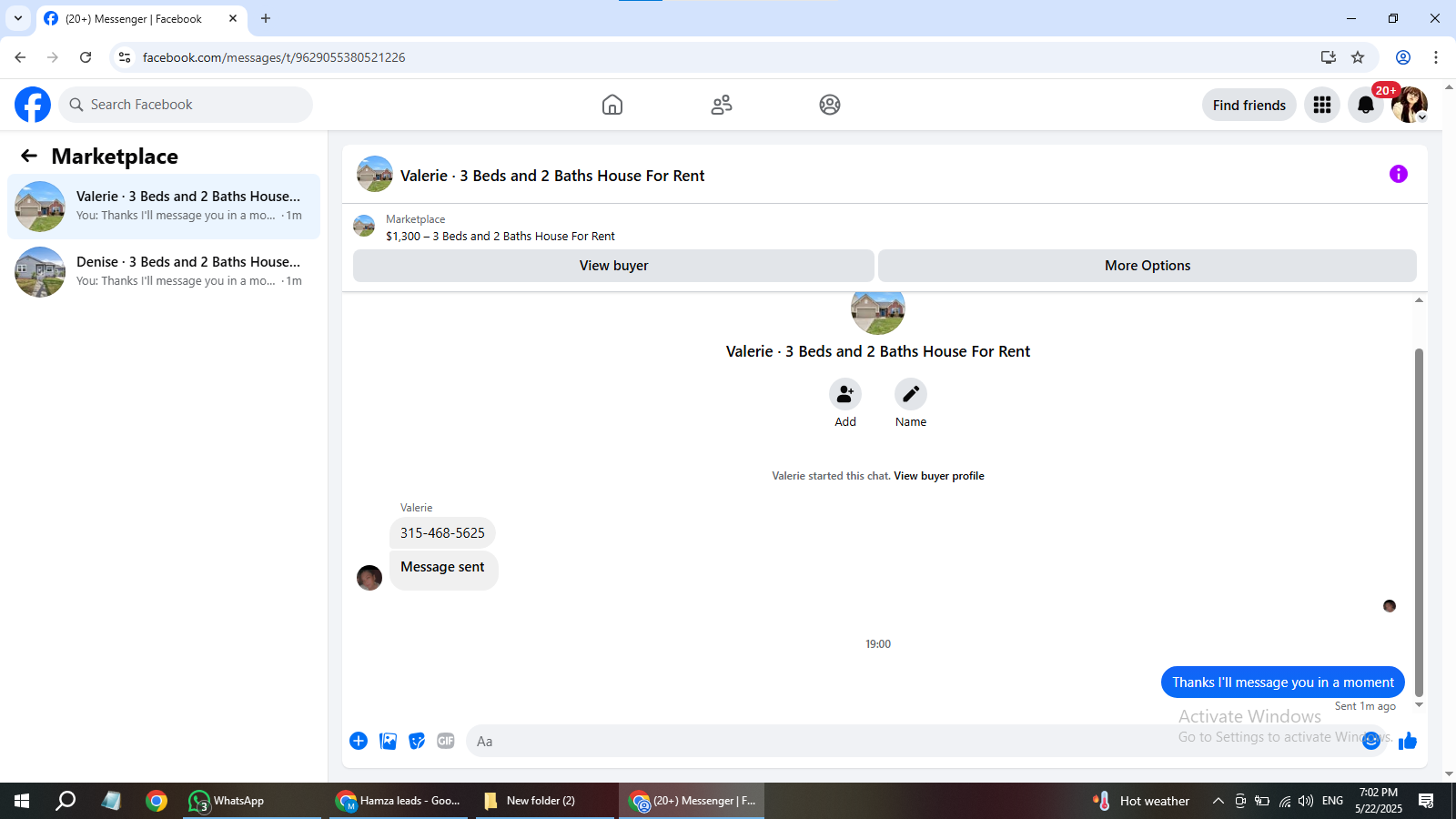The width and height of the screenshot is (1456, 819).
Task: Click the install app icon in address bar
Action: click(1329, 57)
